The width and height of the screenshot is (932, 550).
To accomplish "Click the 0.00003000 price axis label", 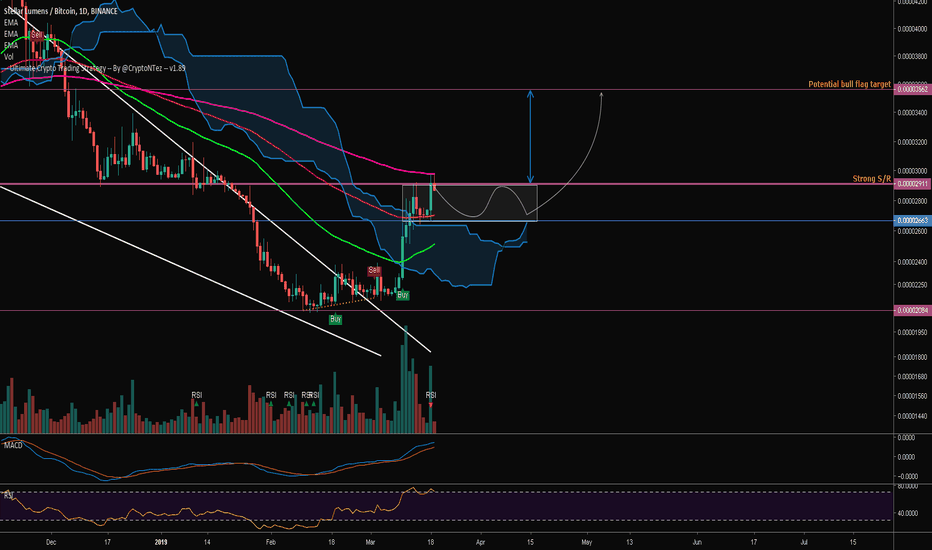I will pyautogui.click(x=912, y=172).
